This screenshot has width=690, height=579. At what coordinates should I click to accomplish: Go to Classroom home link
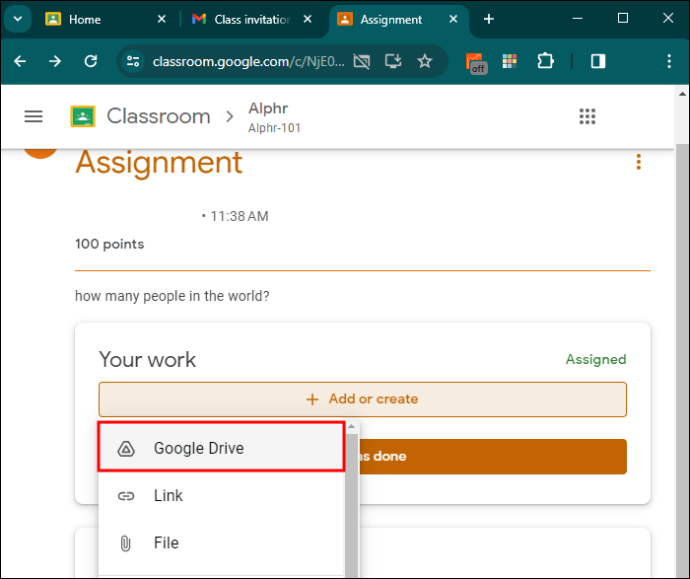[x=158, y=117]
